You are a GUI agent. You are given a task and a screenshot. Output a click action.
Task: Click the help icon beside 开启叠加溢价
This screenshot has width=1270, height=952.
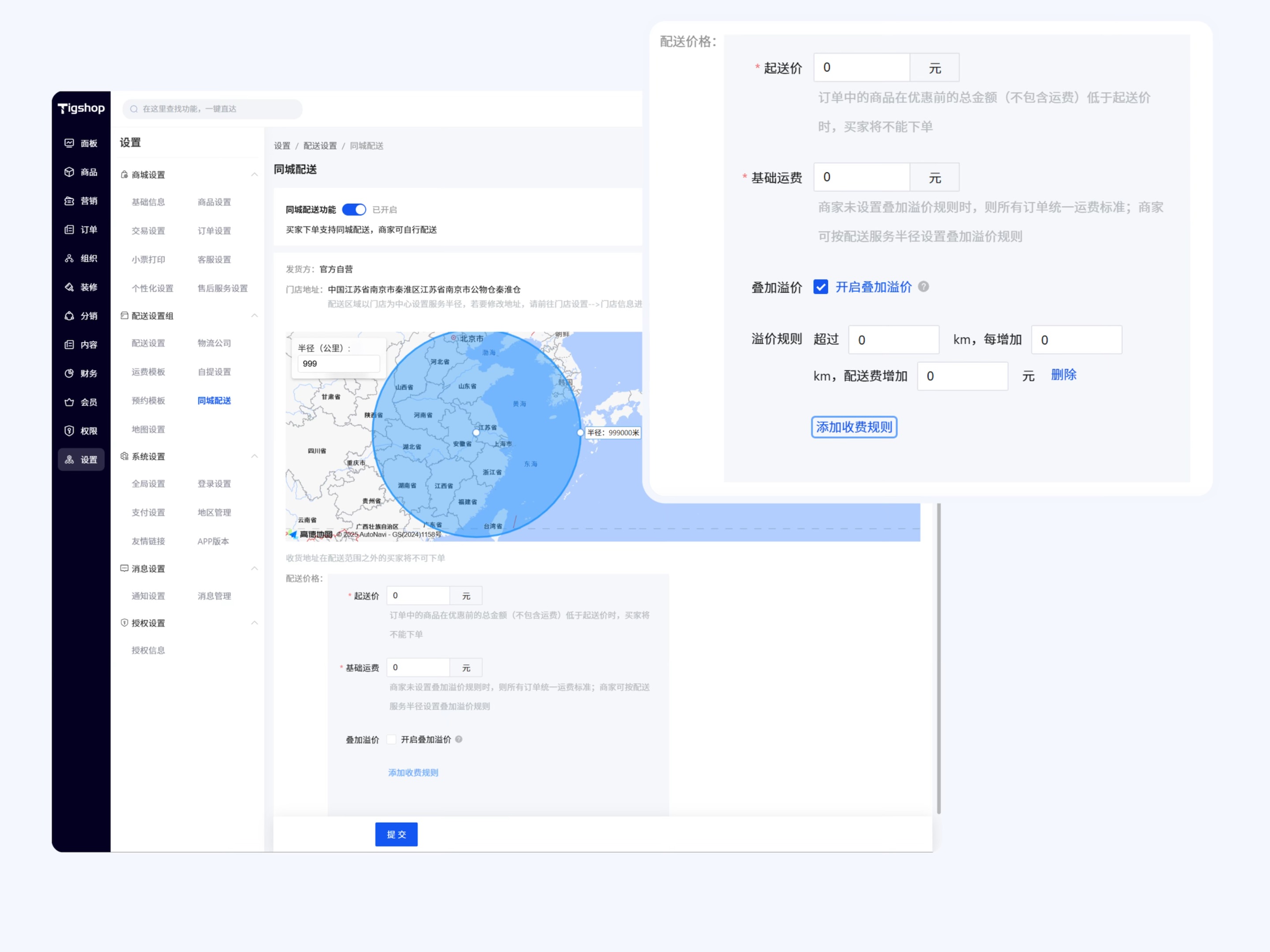point(923,286)
